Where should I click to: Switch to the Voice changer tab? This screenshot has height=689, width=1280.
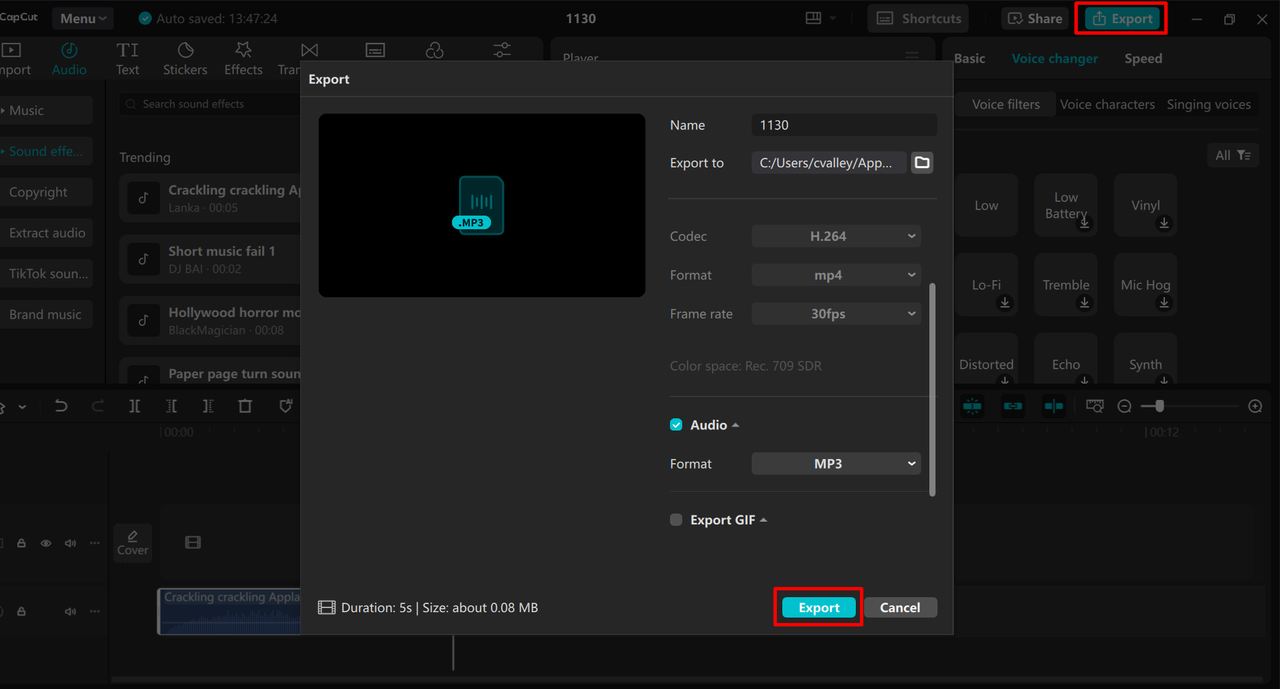coord(1055,58)
